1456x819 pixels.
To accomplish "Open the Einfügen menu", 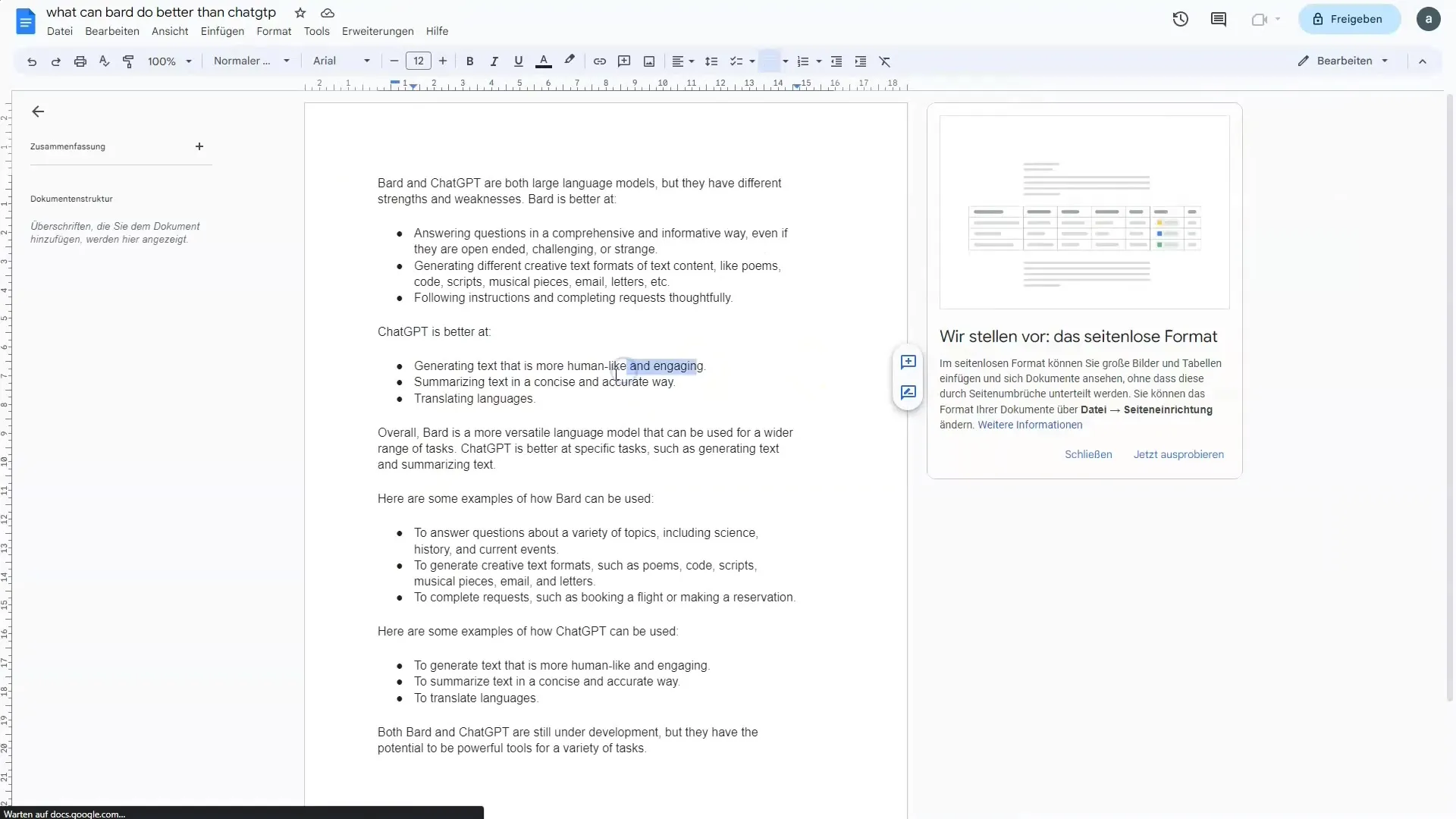I will [222, 31].
